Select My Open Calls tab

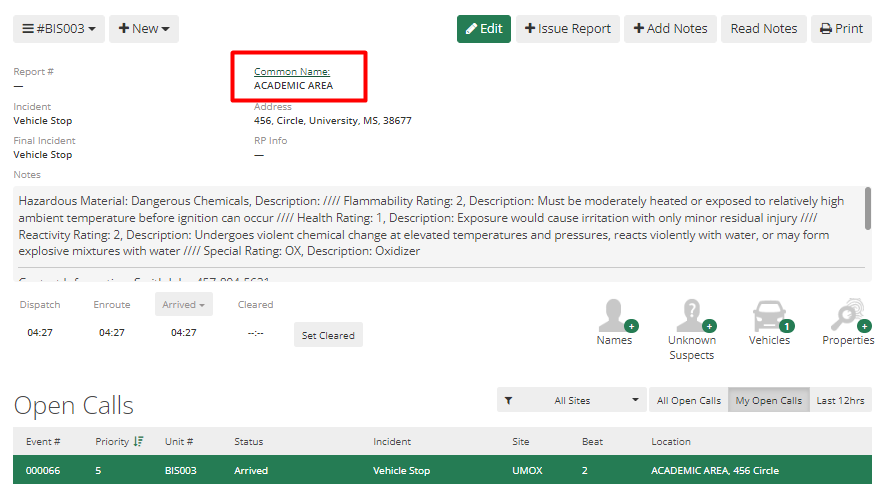769,400
